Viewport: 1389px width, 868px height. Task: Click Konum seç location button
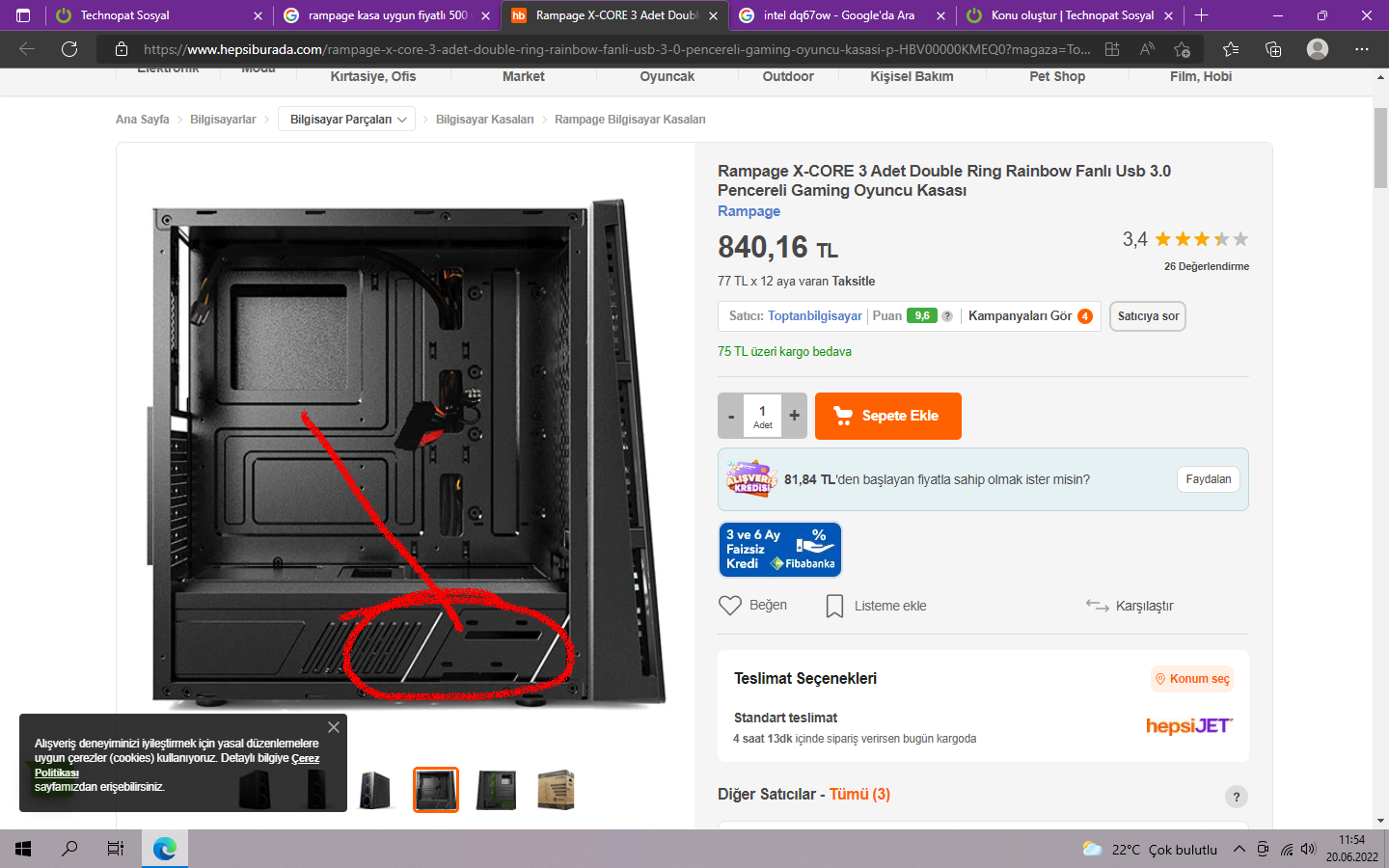[1192, 679]
